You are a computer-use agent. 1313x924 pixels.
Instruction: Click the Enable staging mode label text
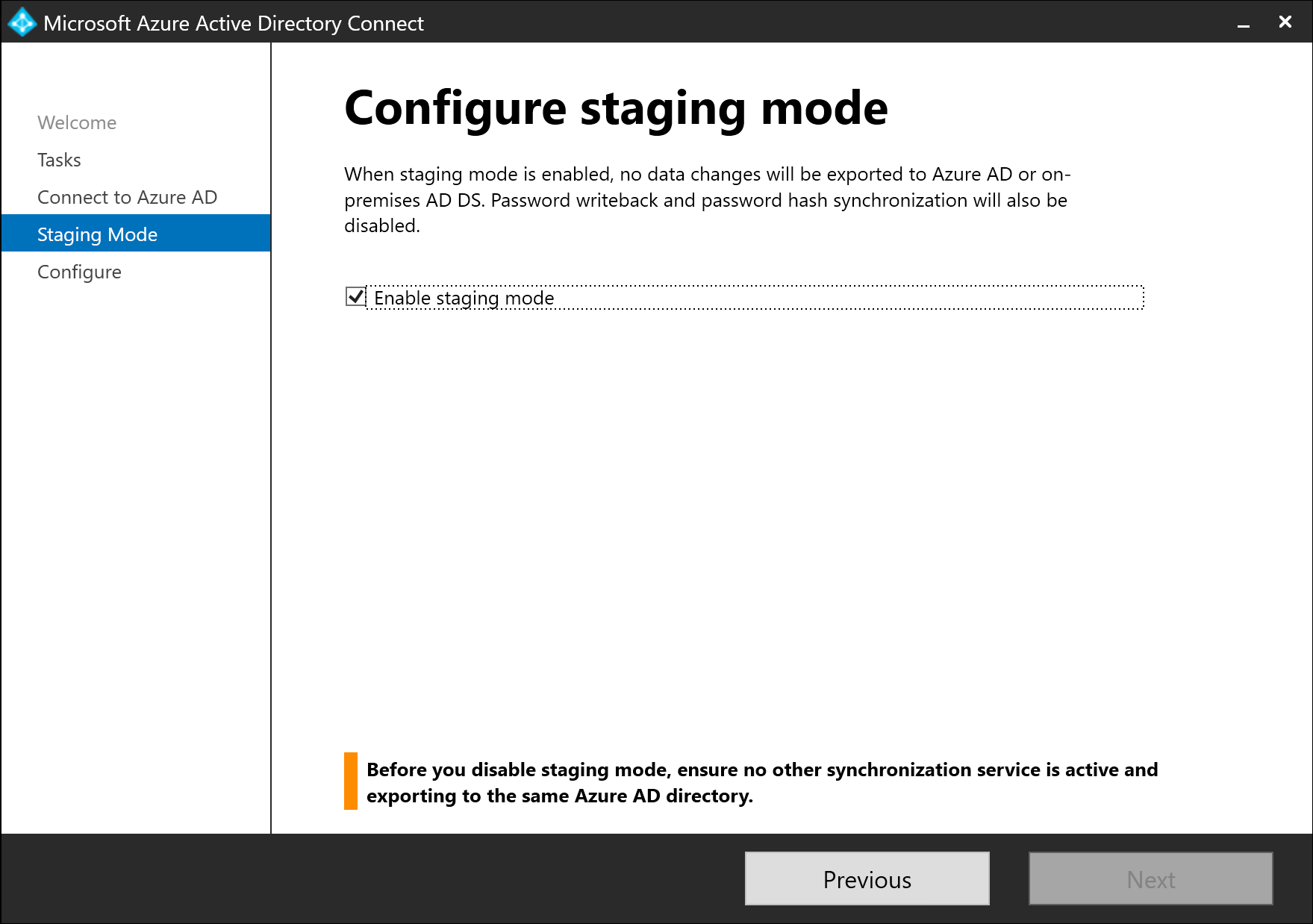click(x=464, y=299)
